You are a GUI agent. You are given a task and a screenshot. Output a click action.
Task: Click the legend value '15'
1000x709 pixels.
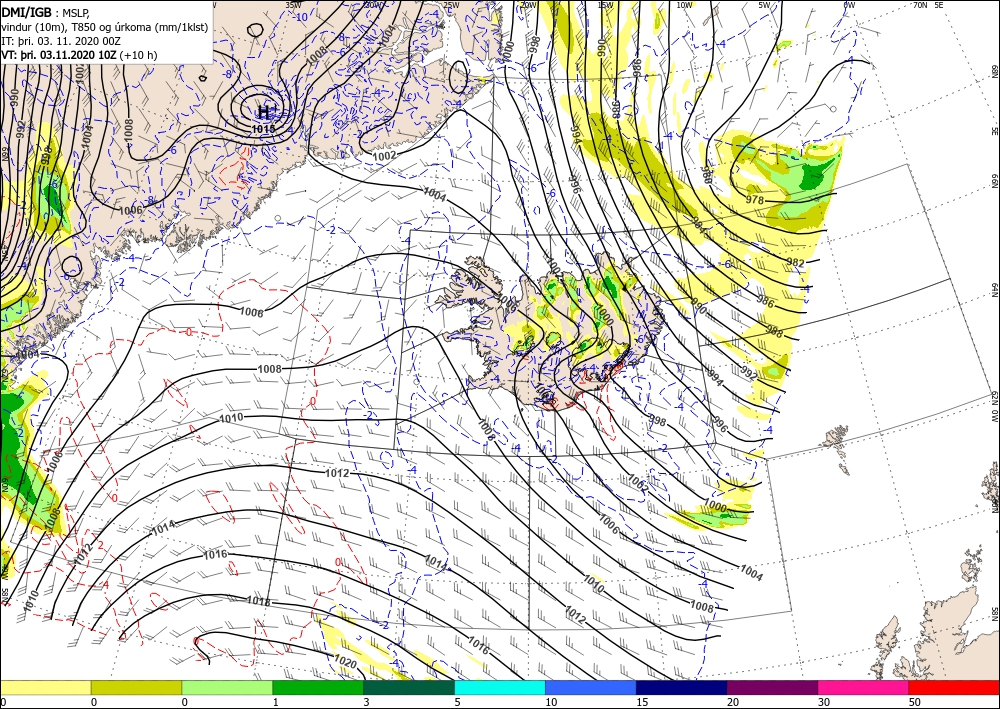click(642, 703)
